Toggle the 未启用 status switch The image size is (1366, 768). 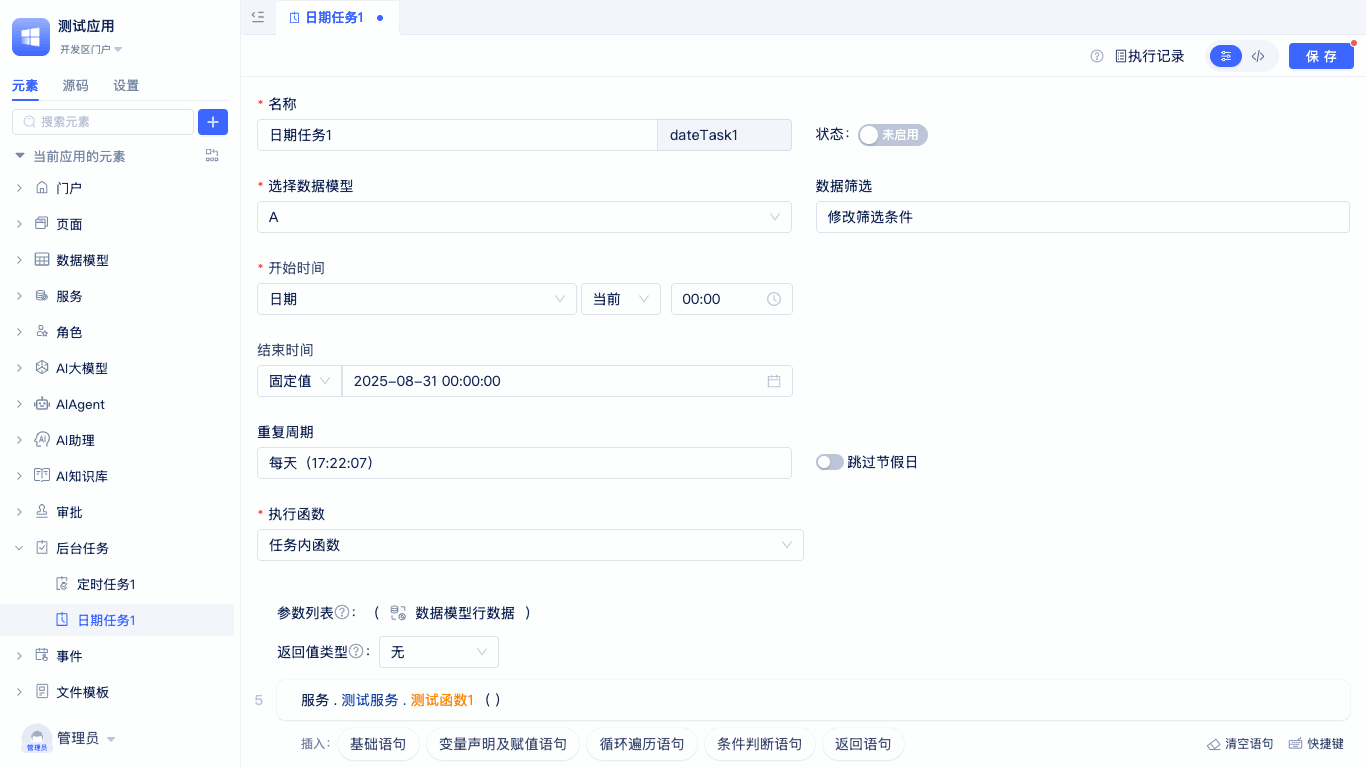point(893,135)
